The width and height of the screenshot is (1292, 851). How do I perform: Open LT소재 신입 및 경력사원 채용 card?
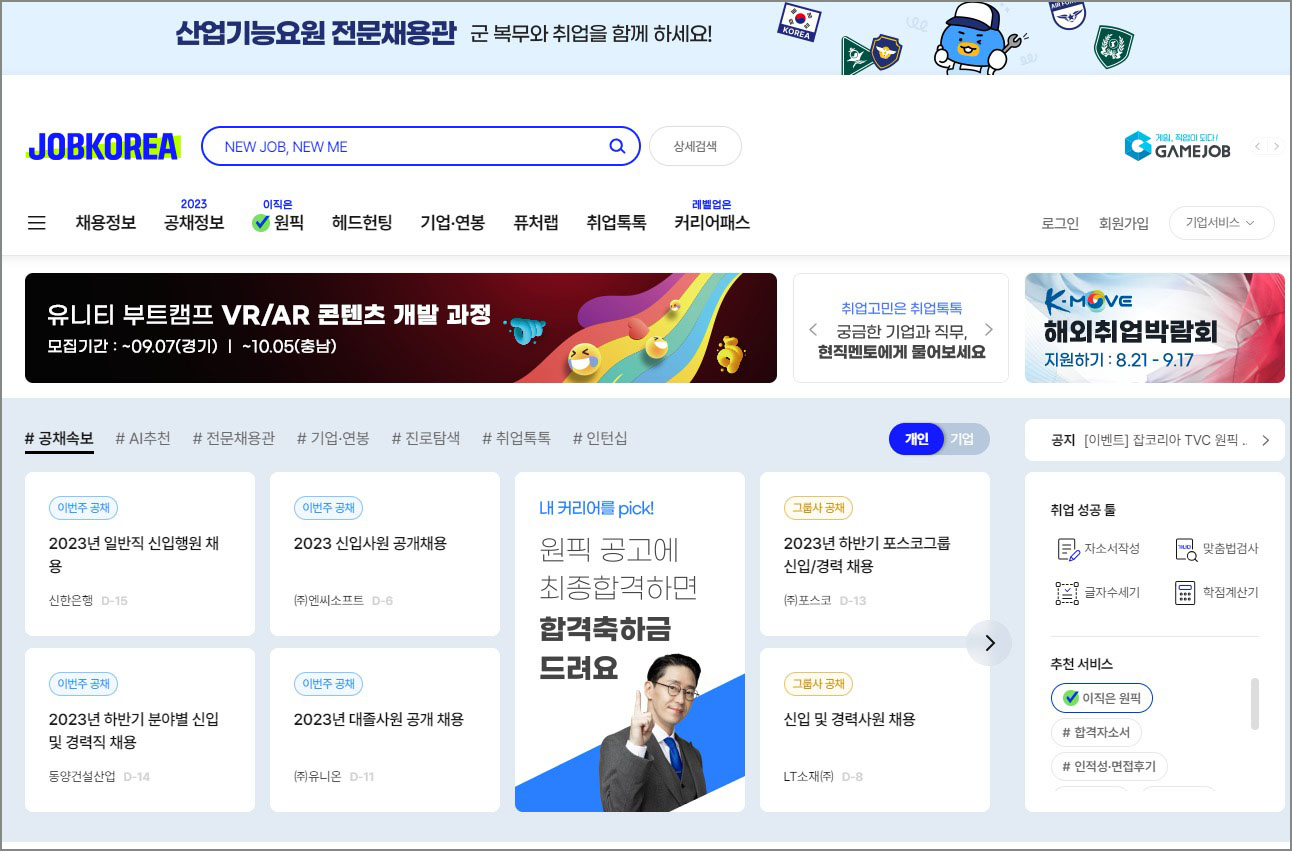coord(875,730)
